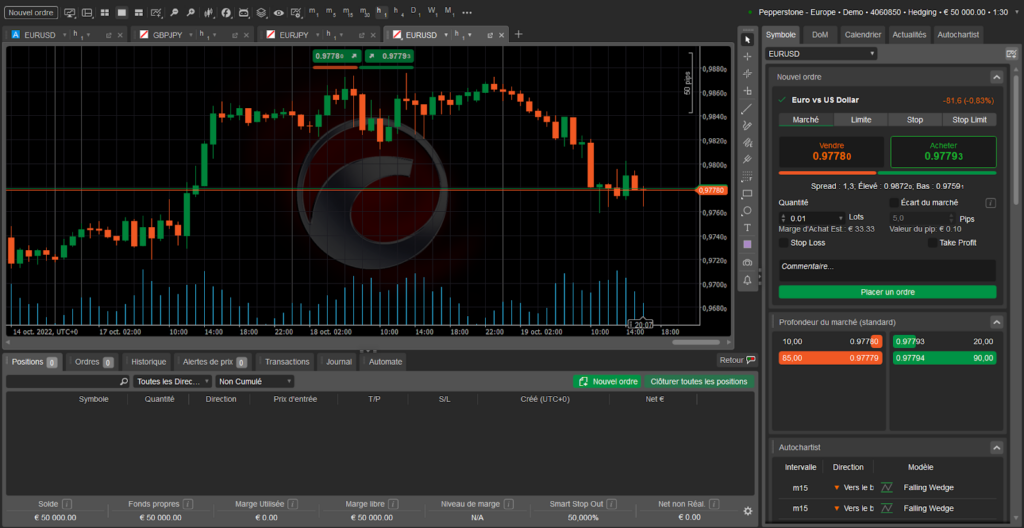Viewport: 1024px width, 528px height.
Task: Select the ellipse shape drawing tool
Action: pyautogui.click(x=748, y=211)
